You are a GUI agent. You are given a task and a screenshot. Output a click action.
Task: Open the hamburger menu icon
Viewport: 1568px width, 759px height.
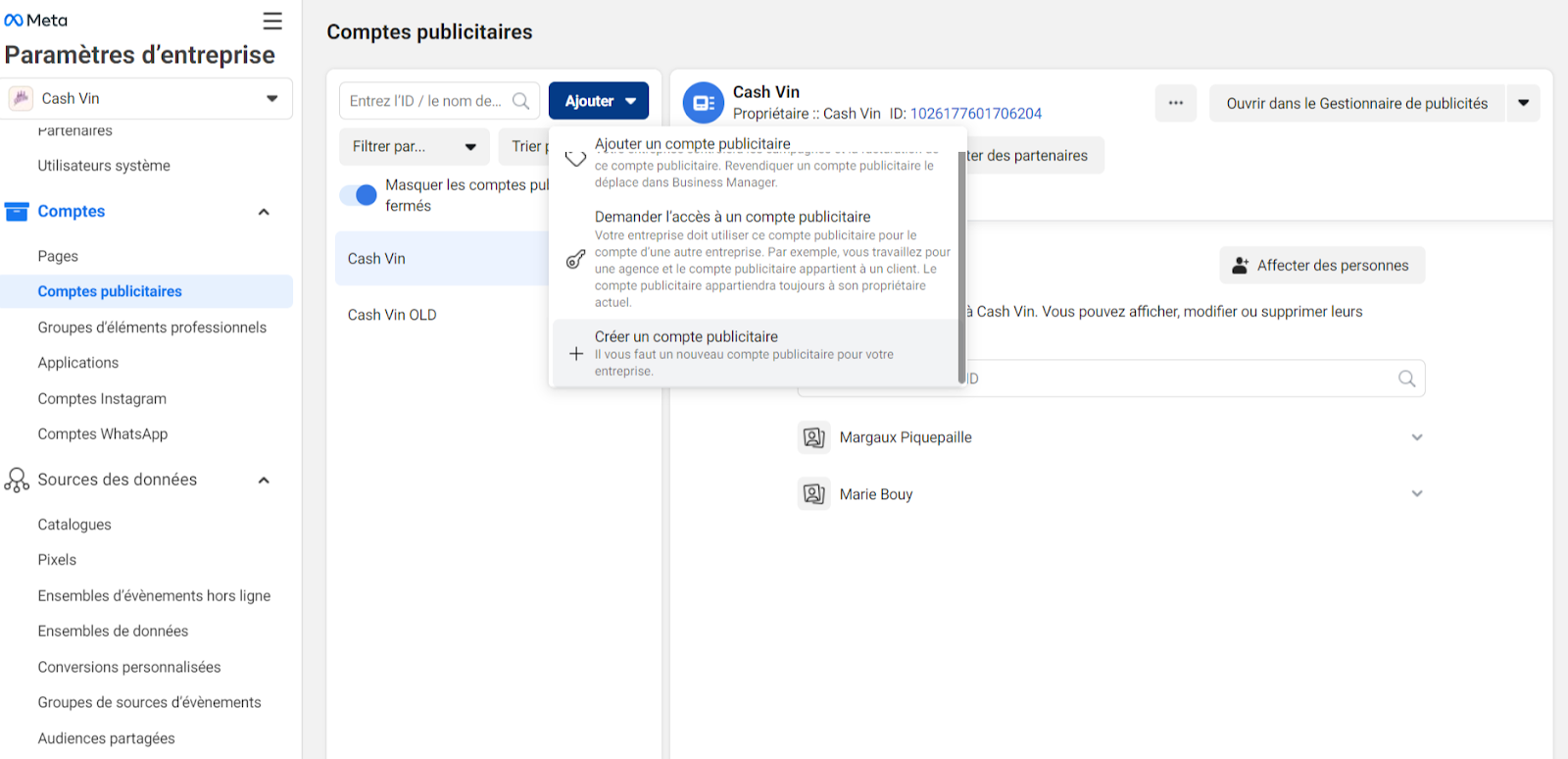tap(272, 21)
